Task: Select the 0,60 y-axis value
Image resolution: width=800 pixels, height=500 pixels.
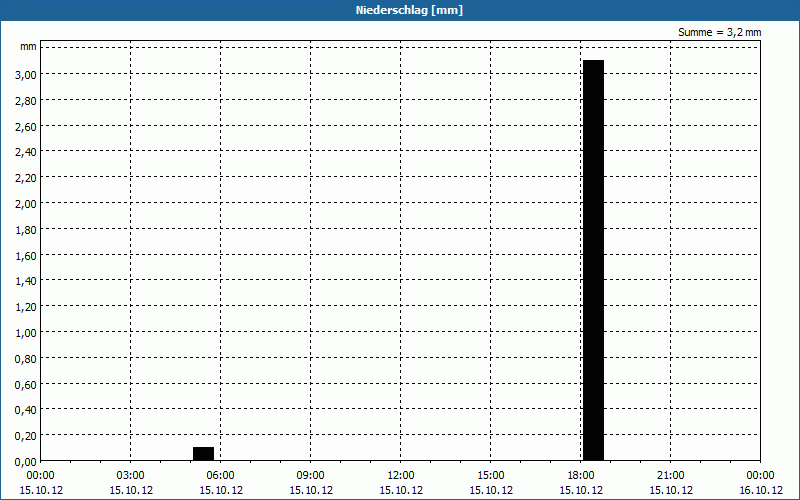Action: (x=26, y=385)
